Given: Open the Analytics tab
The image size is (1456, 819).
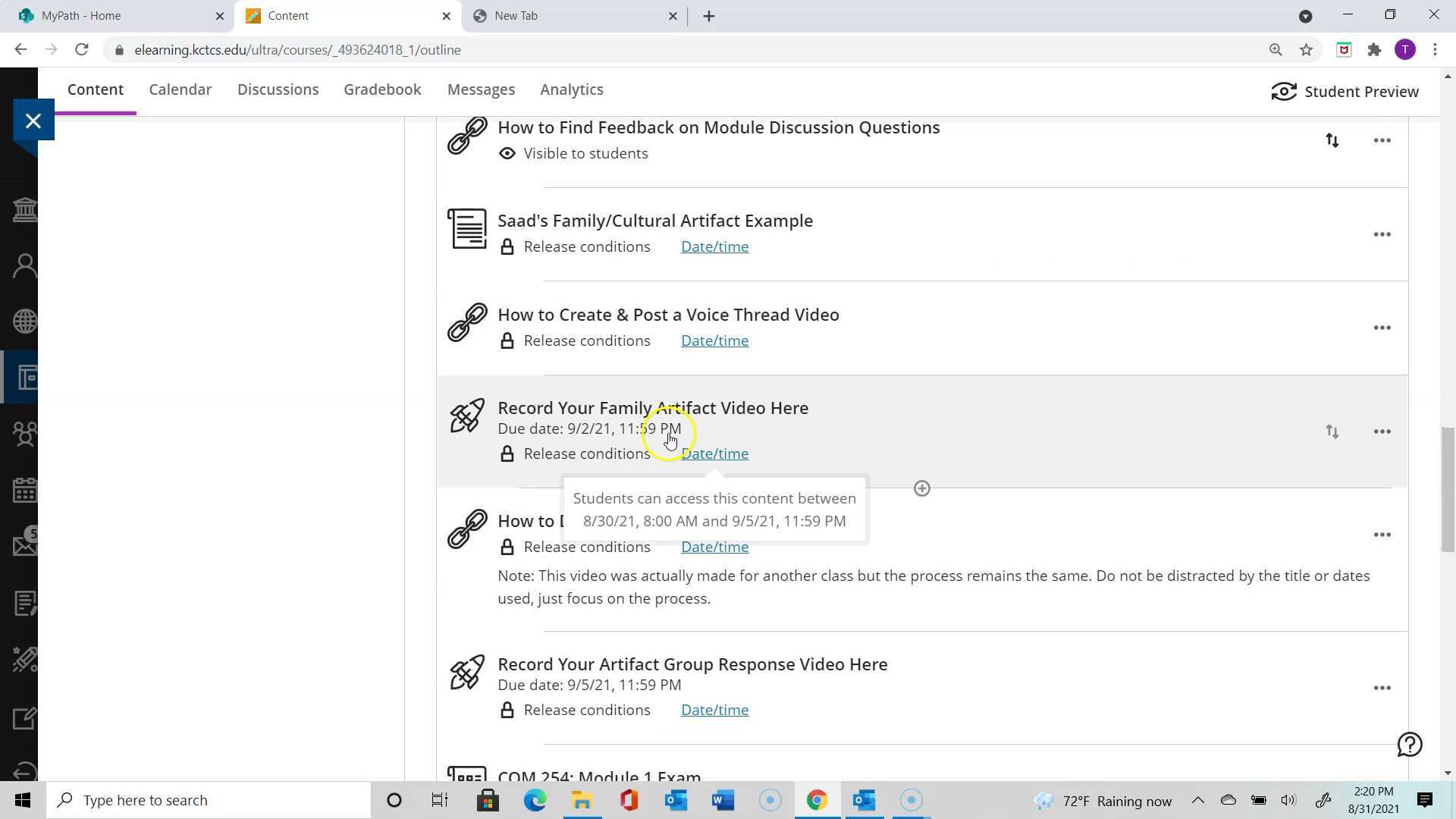Looking at the screenshot, I should pos(571,89).
